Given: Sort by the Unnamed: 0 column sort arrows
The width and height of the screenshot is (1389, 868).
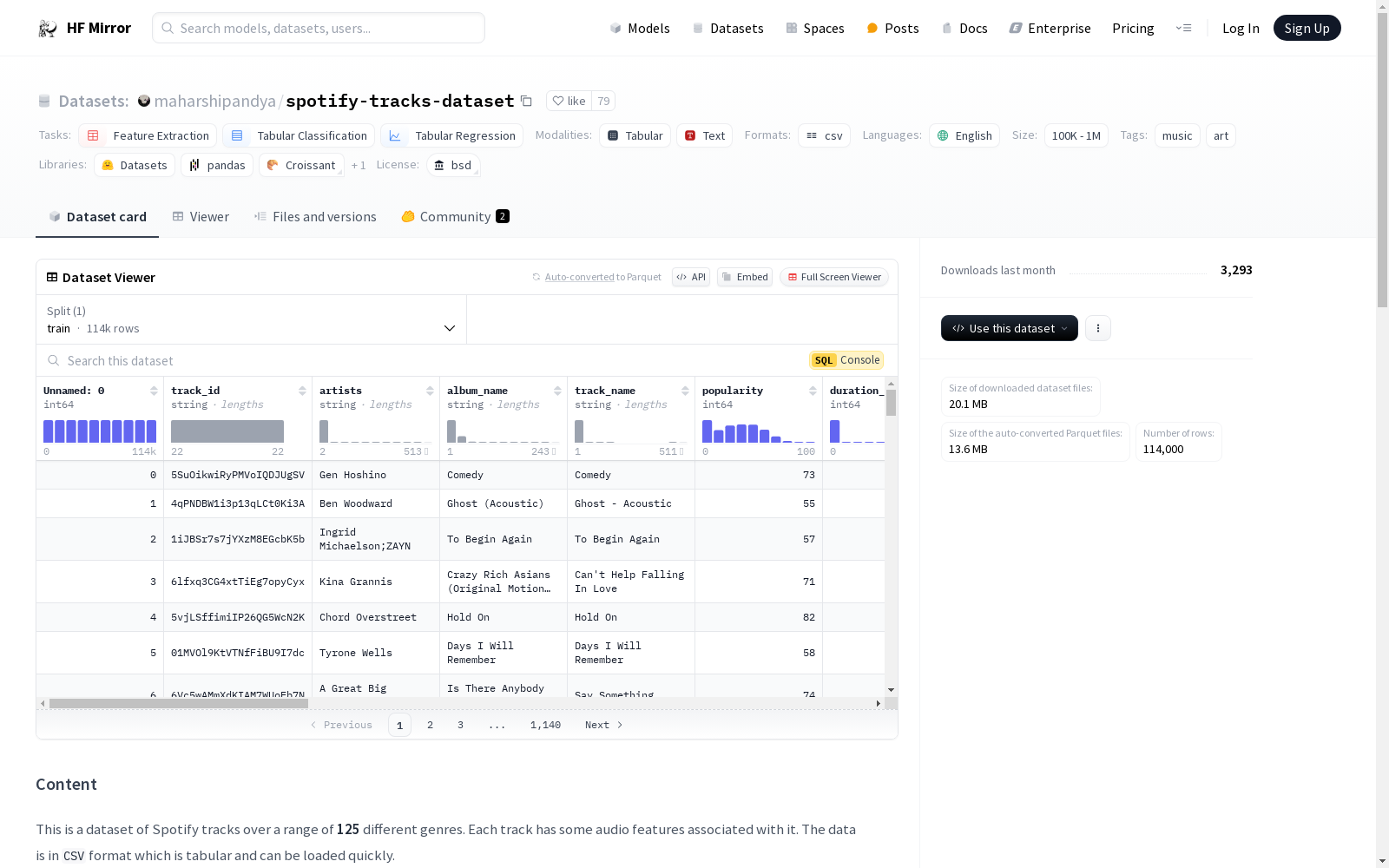Looking at the screenshot, I should pyautogui.click(x=154, y=391).
